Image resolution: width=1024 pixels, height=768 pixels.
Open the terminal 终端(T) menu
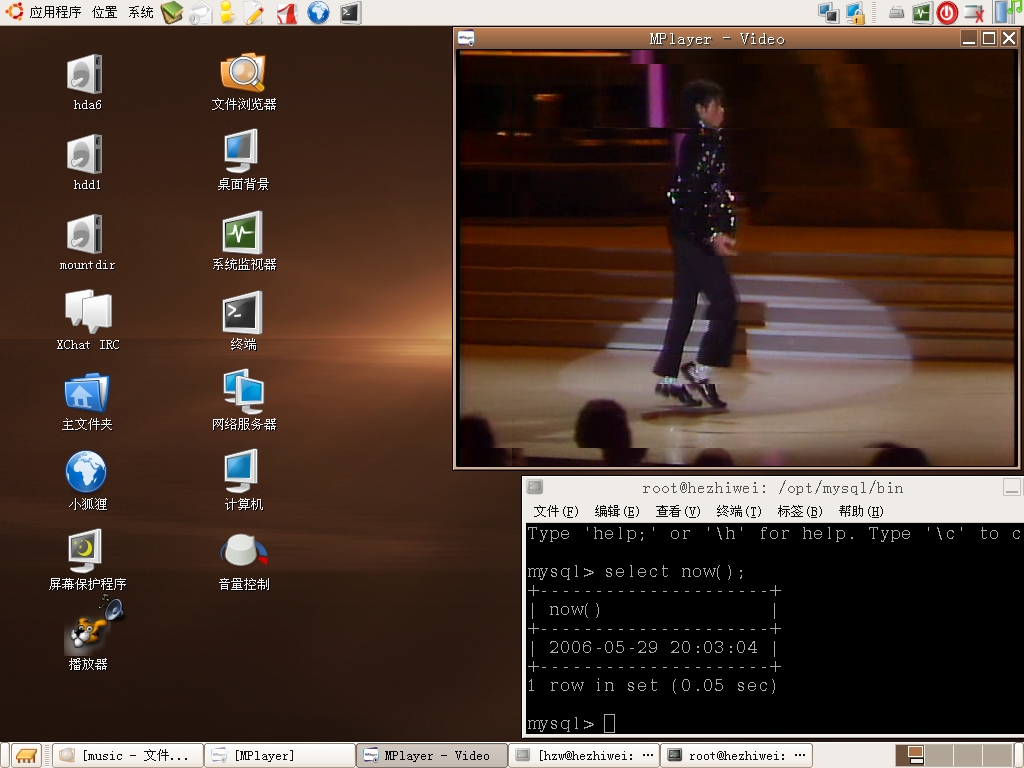(739, 511)
